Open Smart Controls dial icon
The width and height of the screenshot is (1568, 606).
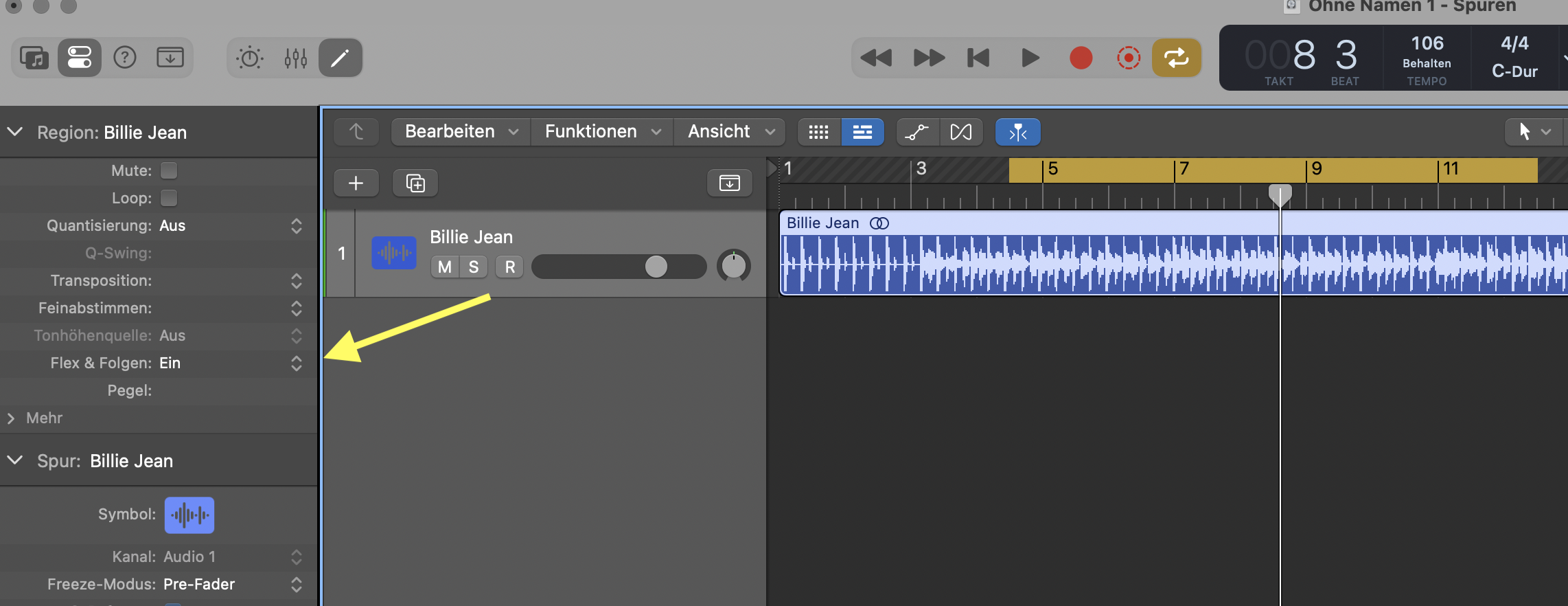tap(250, 58)
